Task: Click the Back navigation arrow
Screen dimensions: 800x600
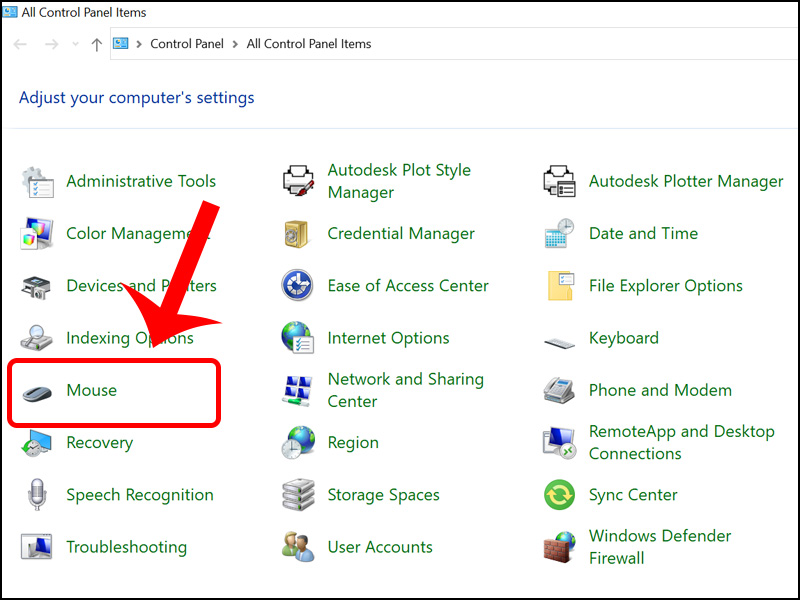Action: [x=21, y=44]
